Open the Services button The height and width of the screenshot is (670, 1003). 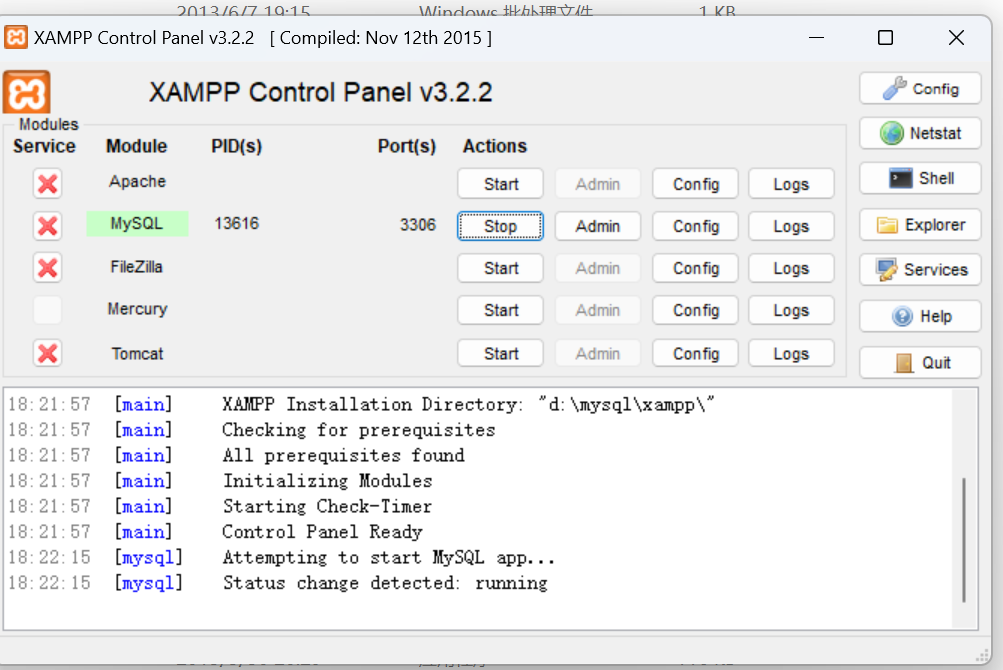click(x=920, y=269)
